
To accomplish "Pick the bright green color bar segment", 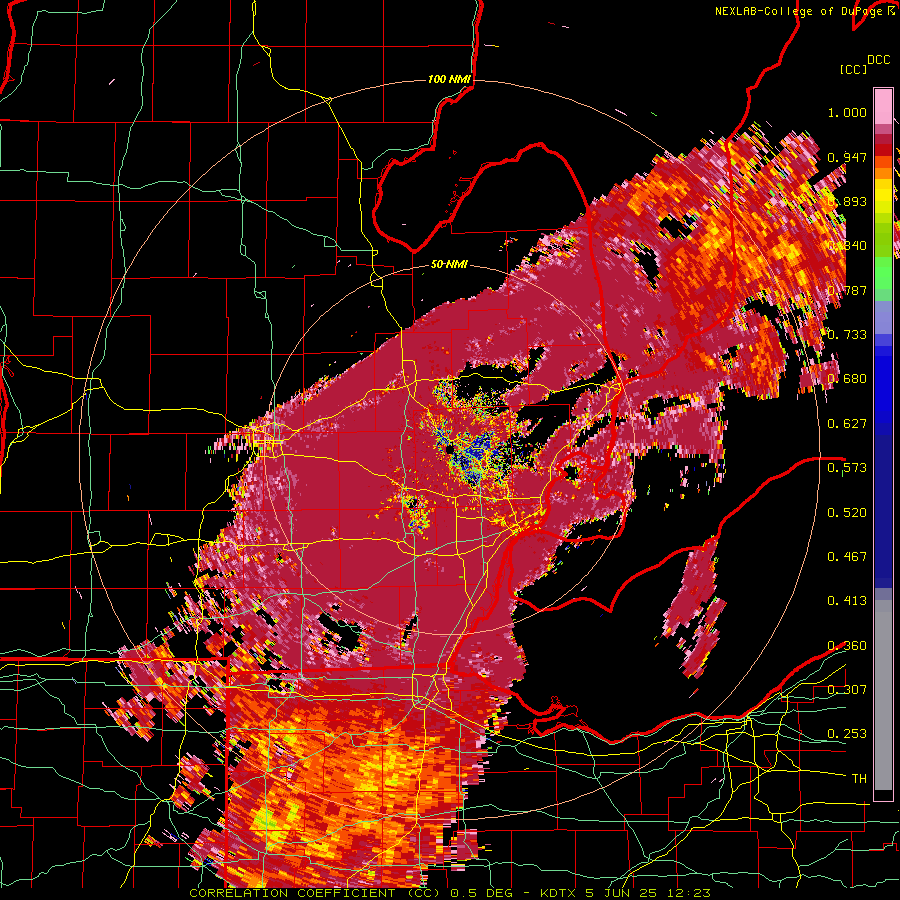I will click(883, 272).
